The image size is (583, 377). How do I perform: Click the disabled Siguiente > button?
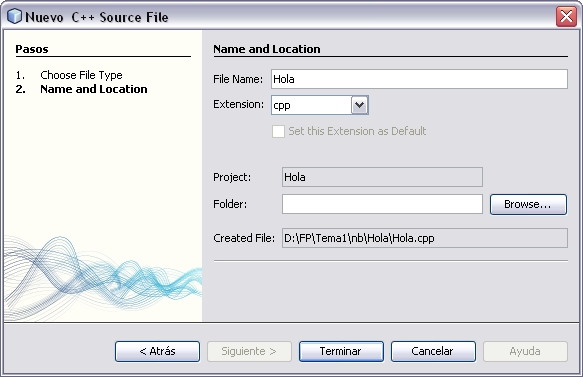(x=249, y=351)
